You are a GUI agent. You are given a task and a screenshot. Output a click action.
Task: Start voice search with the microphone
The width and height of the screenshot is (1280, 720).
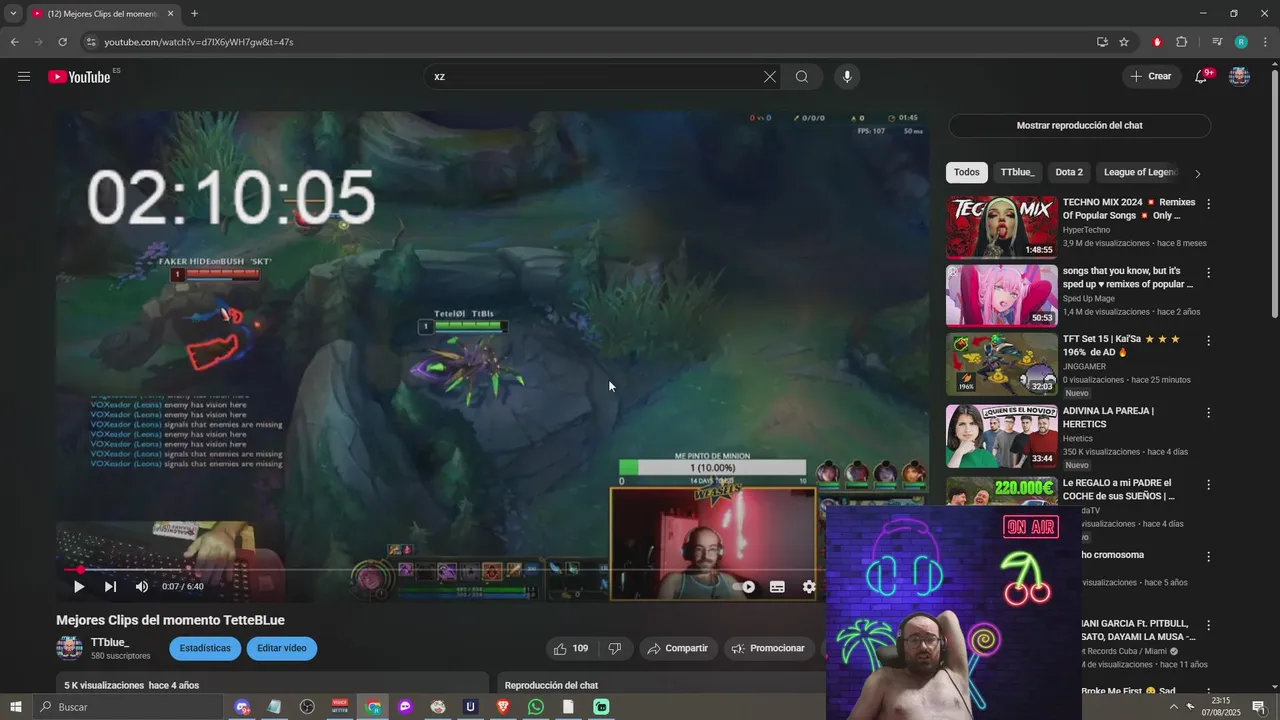(847, 77)
